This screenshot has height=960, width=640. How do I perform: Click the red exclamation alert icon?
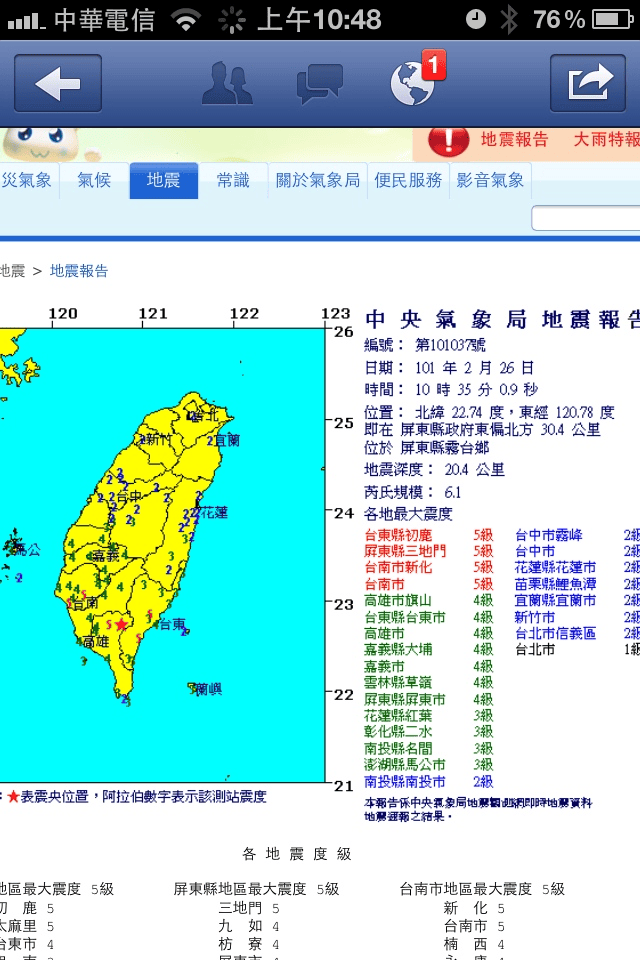pyautogui.click(x=449, y=140)
